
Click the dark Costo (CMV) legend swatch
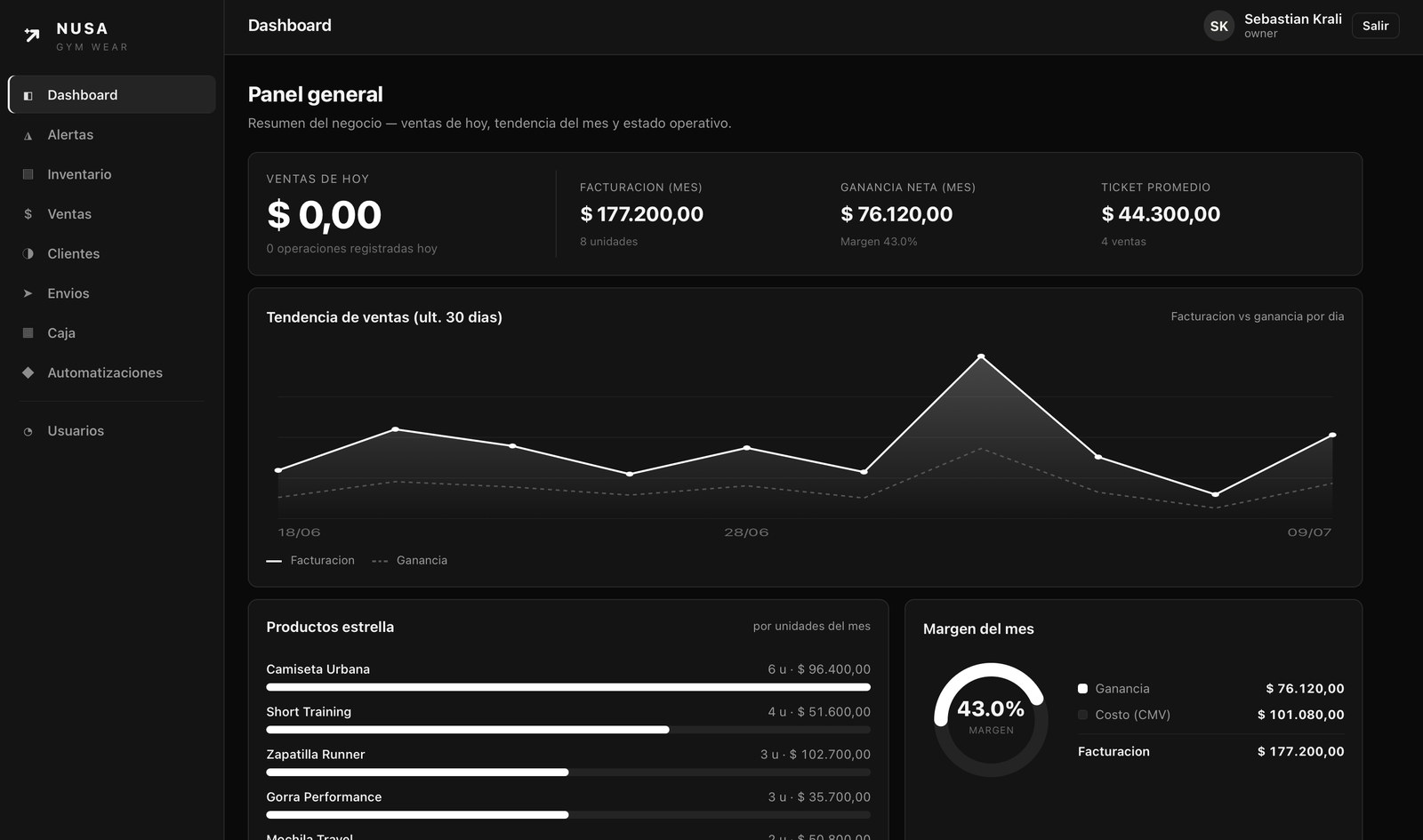(1082, 715)
